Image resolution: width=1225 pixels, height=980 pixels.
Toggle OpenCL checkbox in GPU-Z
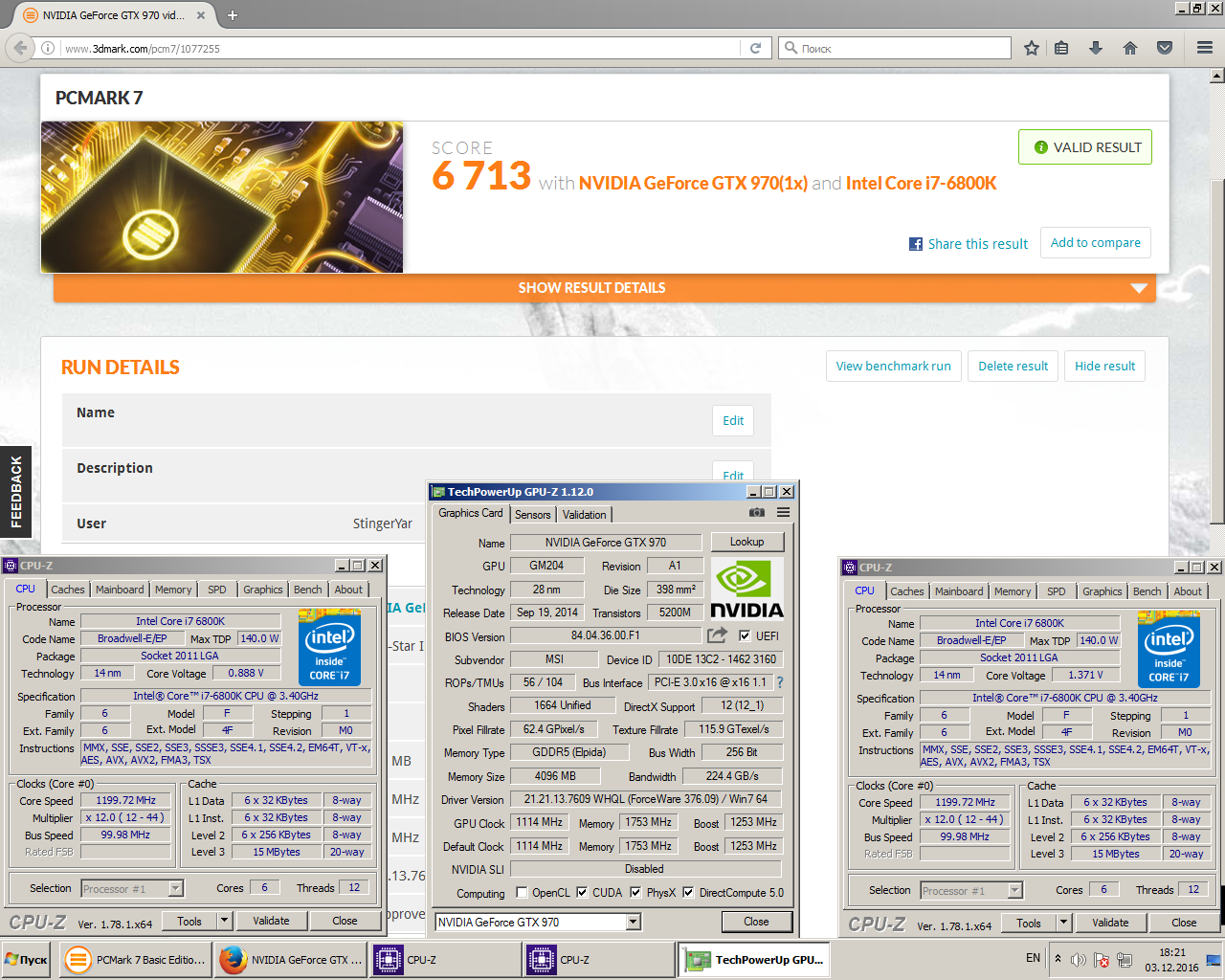(522, 892)
